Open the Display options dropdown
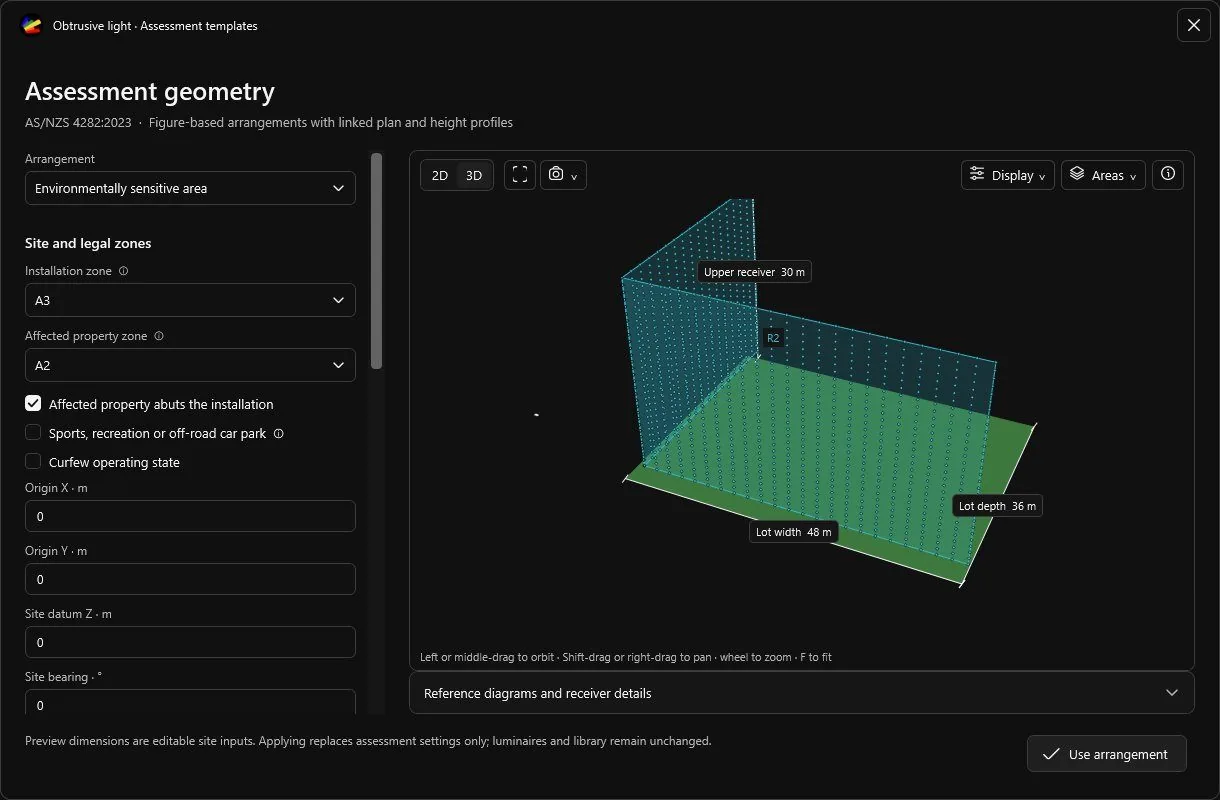This screenshot has width=1220, height=800. pyautogui.click(x=1008, y=175)
